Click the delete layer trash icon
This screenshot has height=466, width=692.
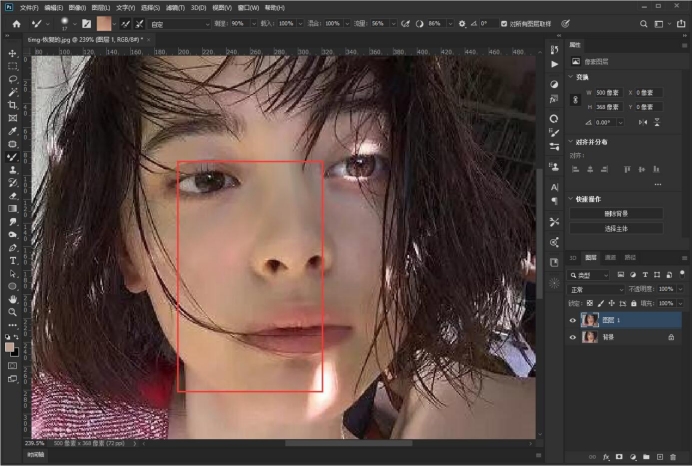[673, 457]
